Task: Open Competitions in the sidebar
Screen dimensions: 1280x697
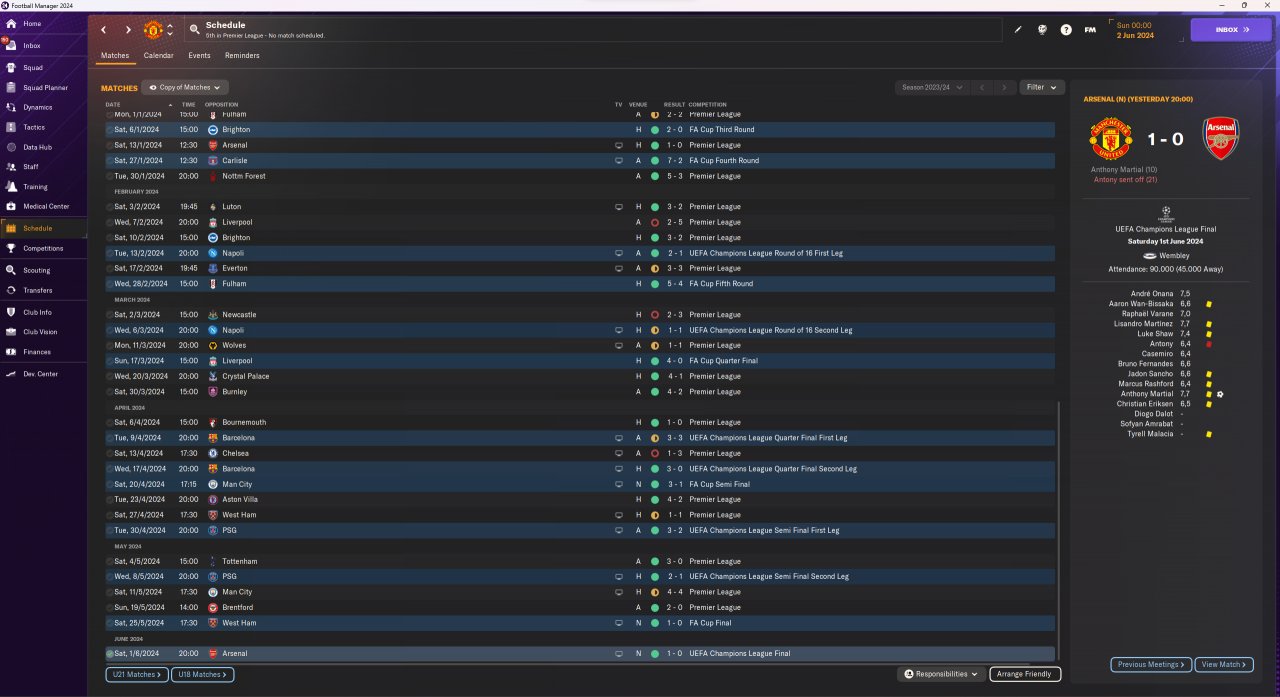Action: pyautogui.click(x=43, y=248)
